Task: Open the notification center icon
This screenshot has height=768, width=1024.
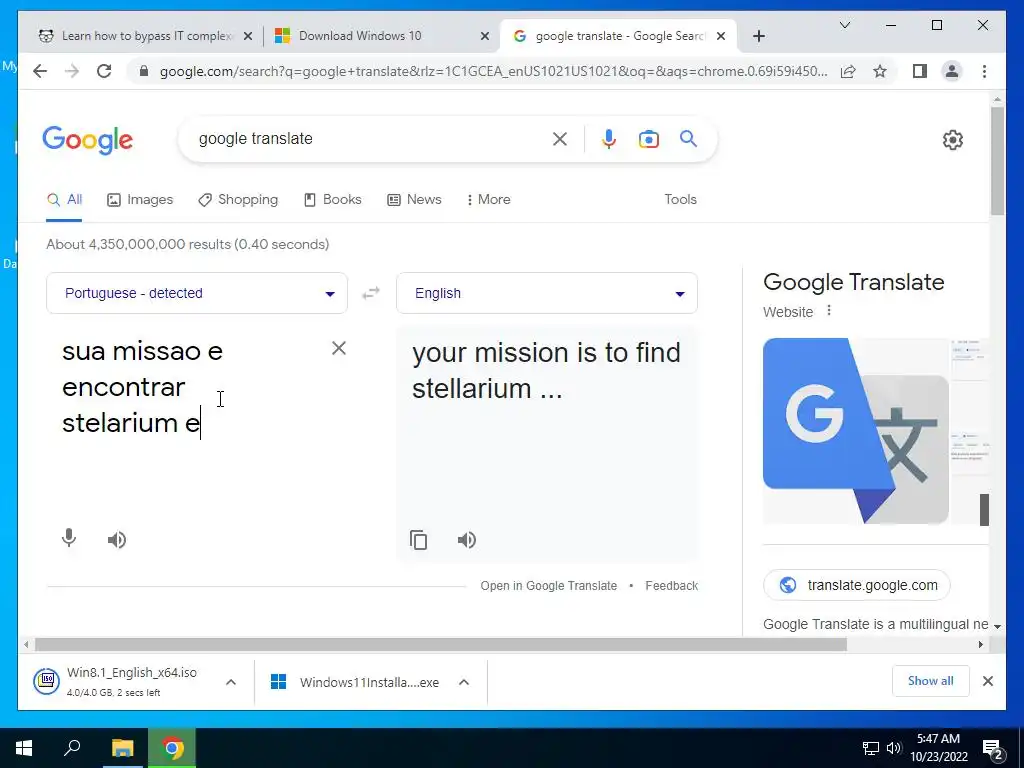Action: (993, 748)
